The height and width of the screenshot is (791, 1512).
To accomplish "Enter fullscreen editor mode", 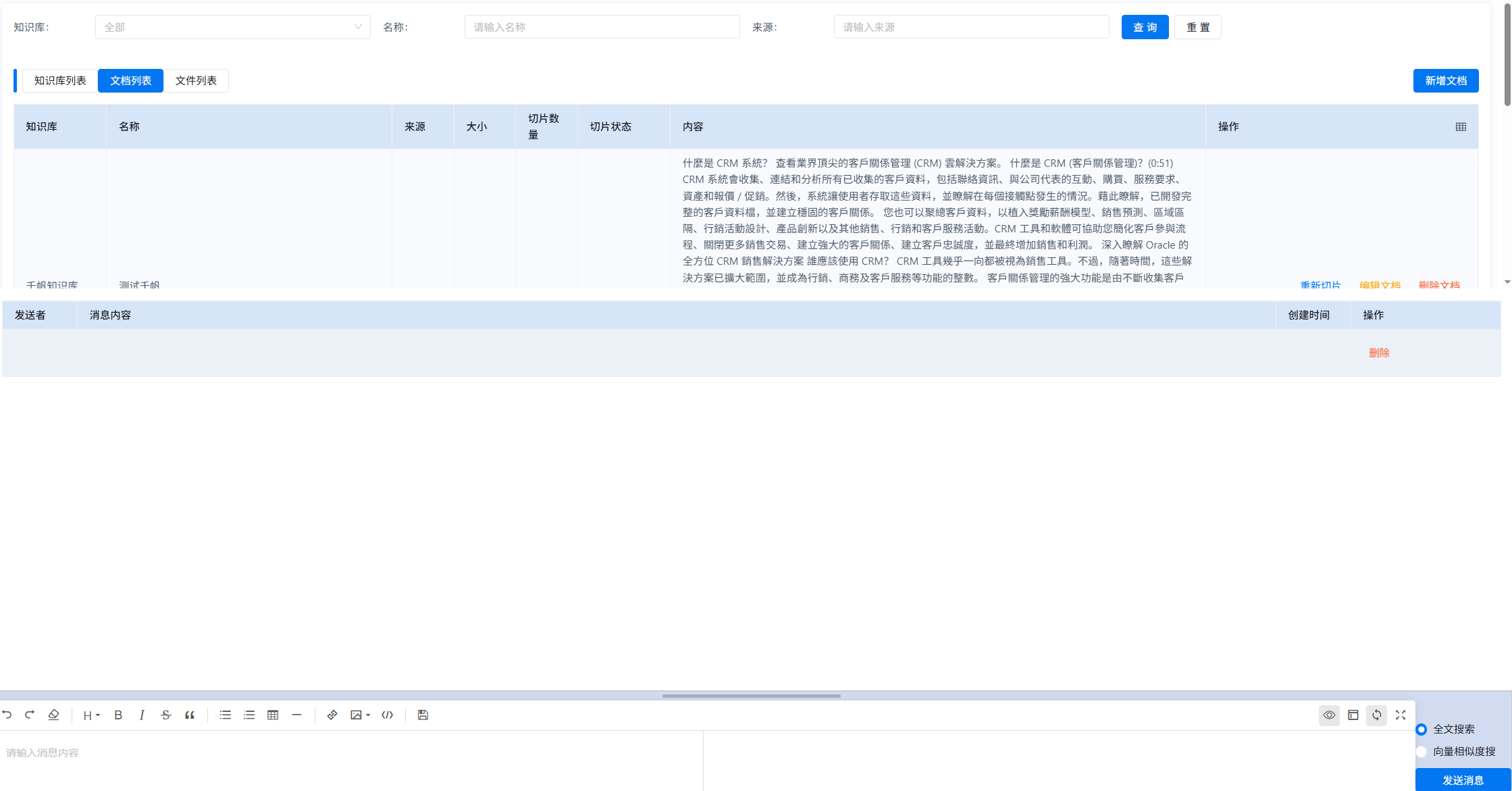I will coord(1401,715).
